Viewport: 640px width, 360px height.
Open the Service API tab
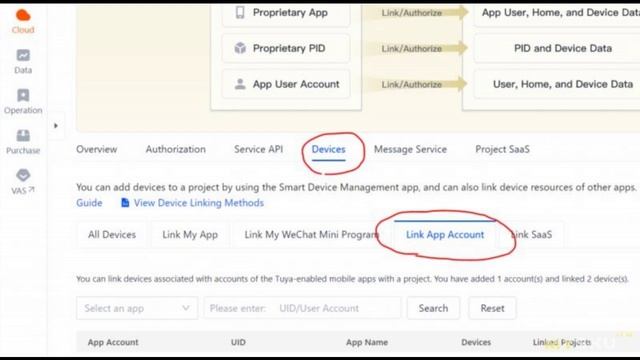click(x=258, y=149)
